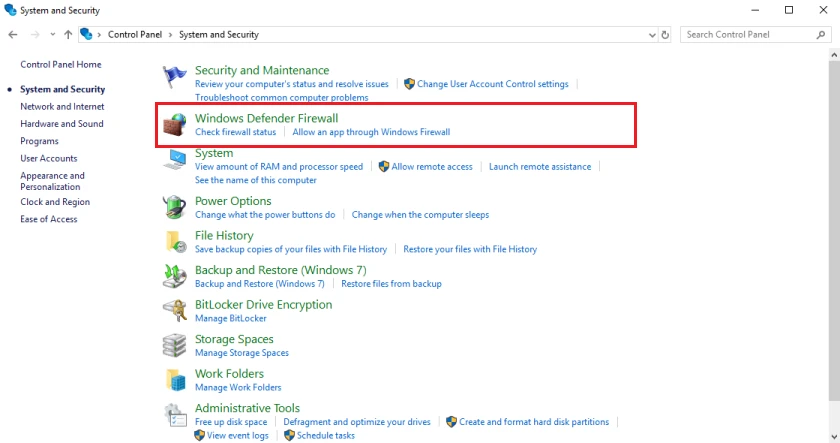
Task: Click Manage BitLocker
Action: coord(230,318)
